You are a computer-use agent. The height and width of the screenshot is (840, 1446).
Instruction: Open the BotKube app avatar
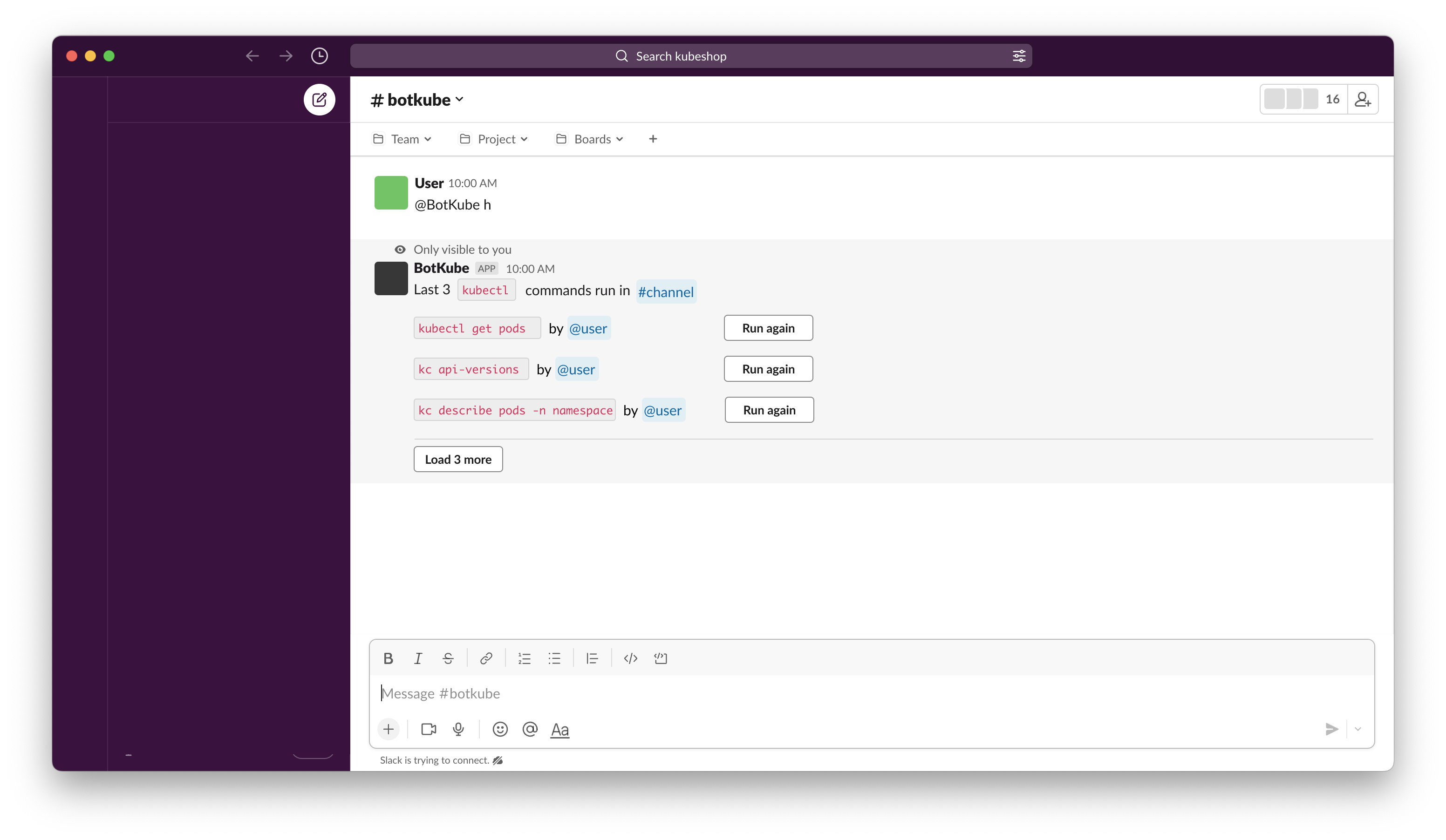[391, 278]
